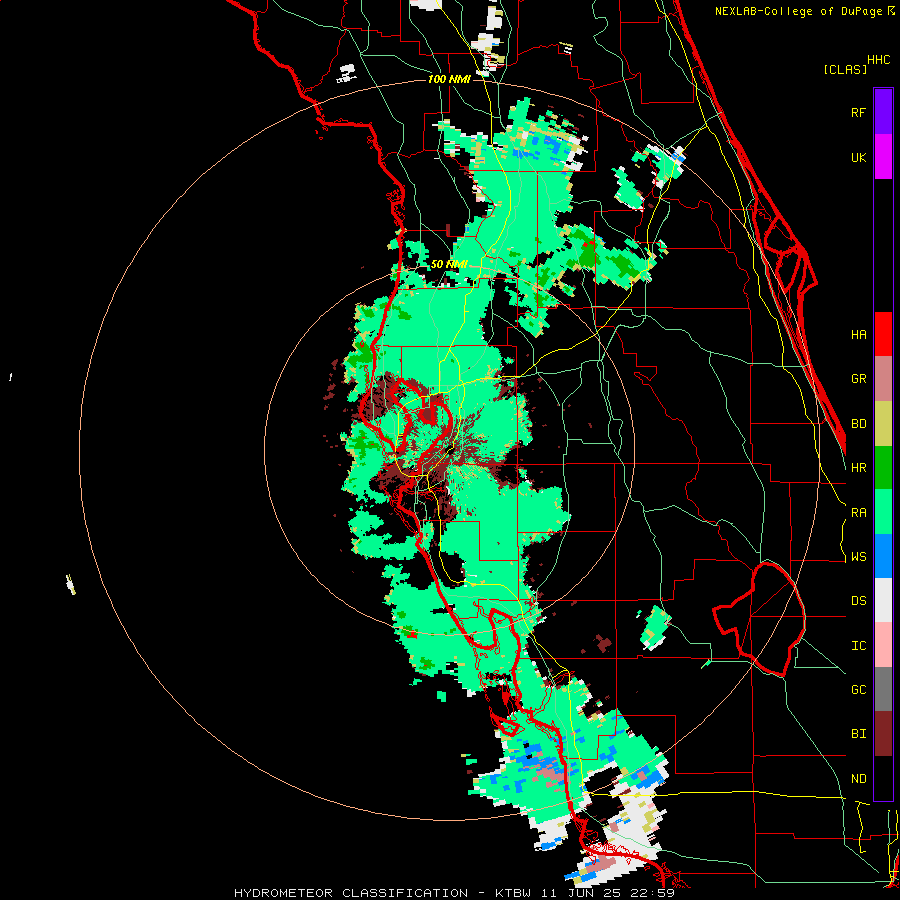900x900 pixels.
Task: Select the BD big drops legend swatch
Action: click(x=883, y=424)
